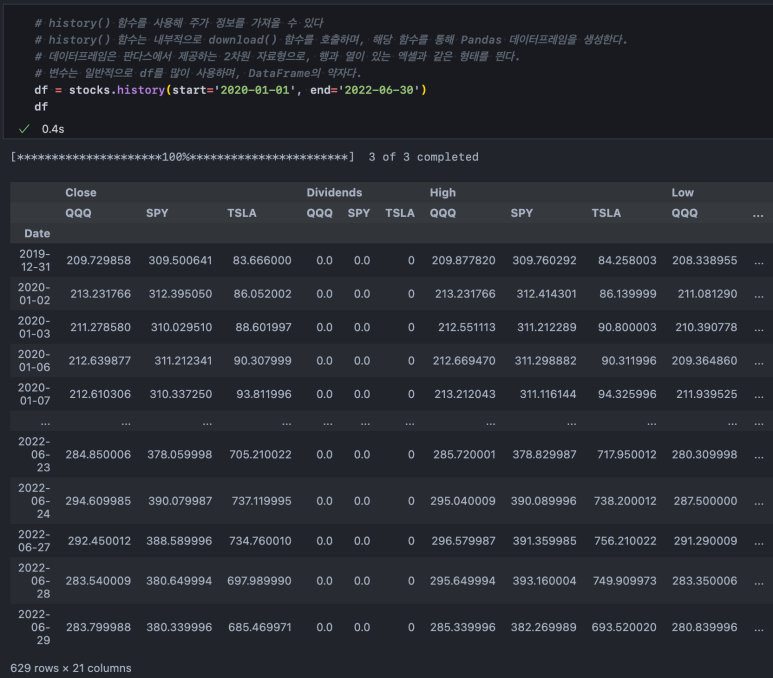Click the cell value 388.589996
The image size is (773, 678).
(179, 541)
